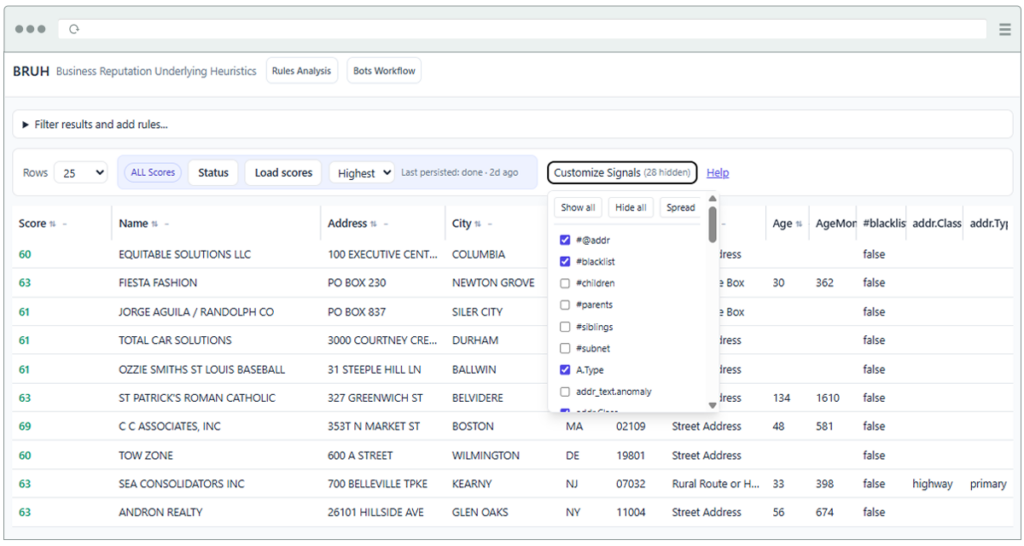Viewport: 1024px width, 546px height.
Task: Select EQUITABLE SOLUTIONS LLC name cell
Action: point(185,254)
